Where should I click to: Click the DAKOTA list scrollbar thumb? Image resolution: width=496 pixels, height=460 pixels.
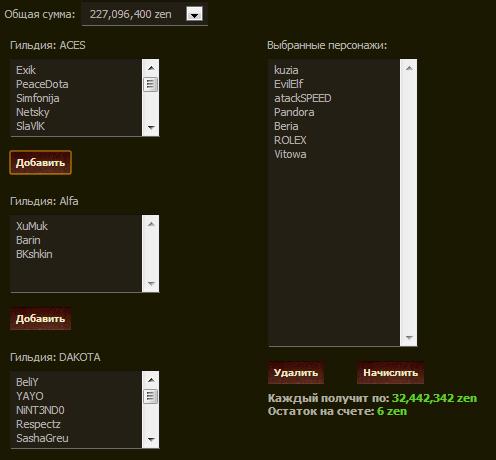pos(151,396)
